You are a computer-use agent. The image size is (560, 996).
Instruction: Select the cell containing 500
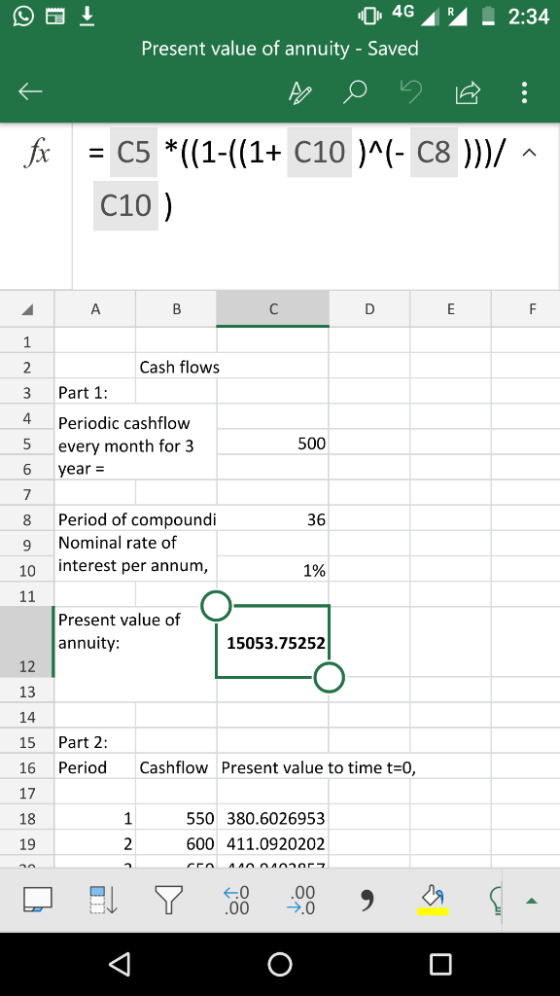(273, 443)
